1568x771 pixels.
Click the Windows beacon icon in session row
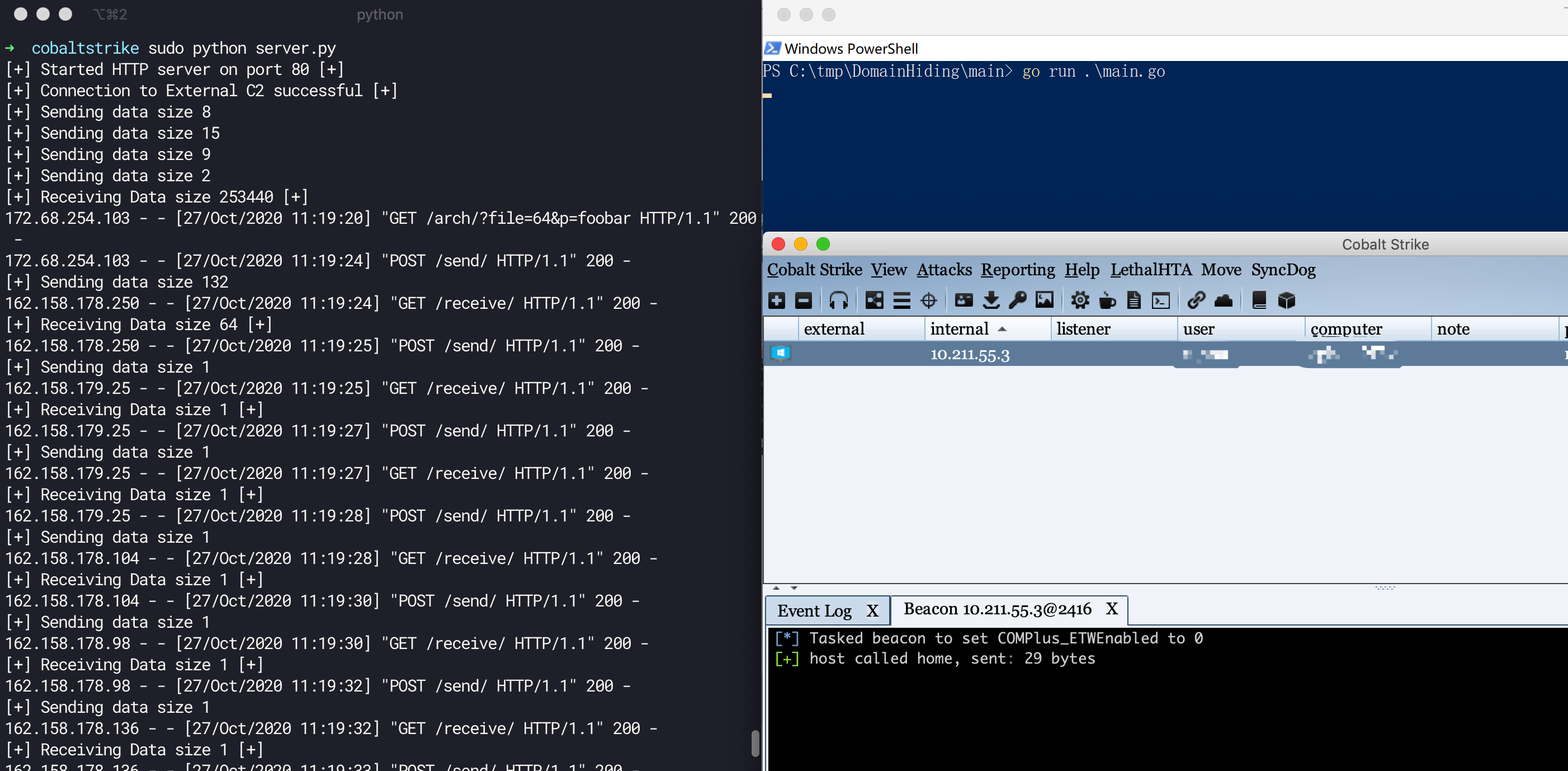point(780,353)
